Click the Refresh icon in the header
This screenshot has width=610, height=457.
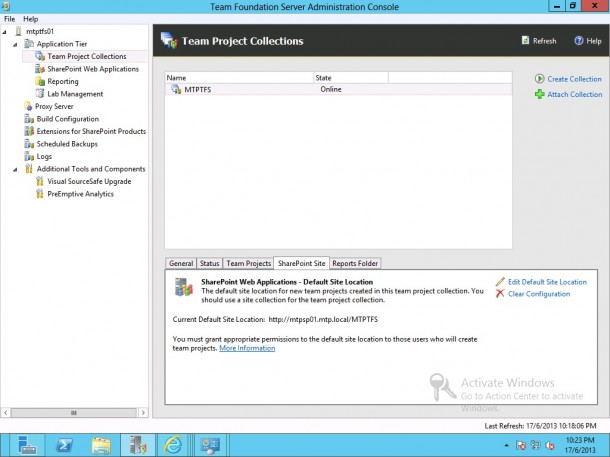[526, 40]
